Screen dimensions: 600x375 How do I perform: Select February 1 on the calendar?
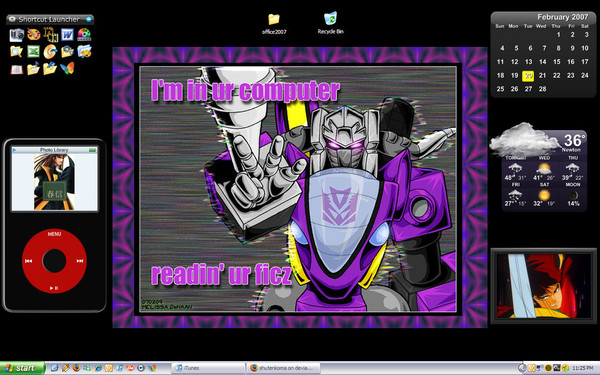pyautogui.click(x=558, y=35)
